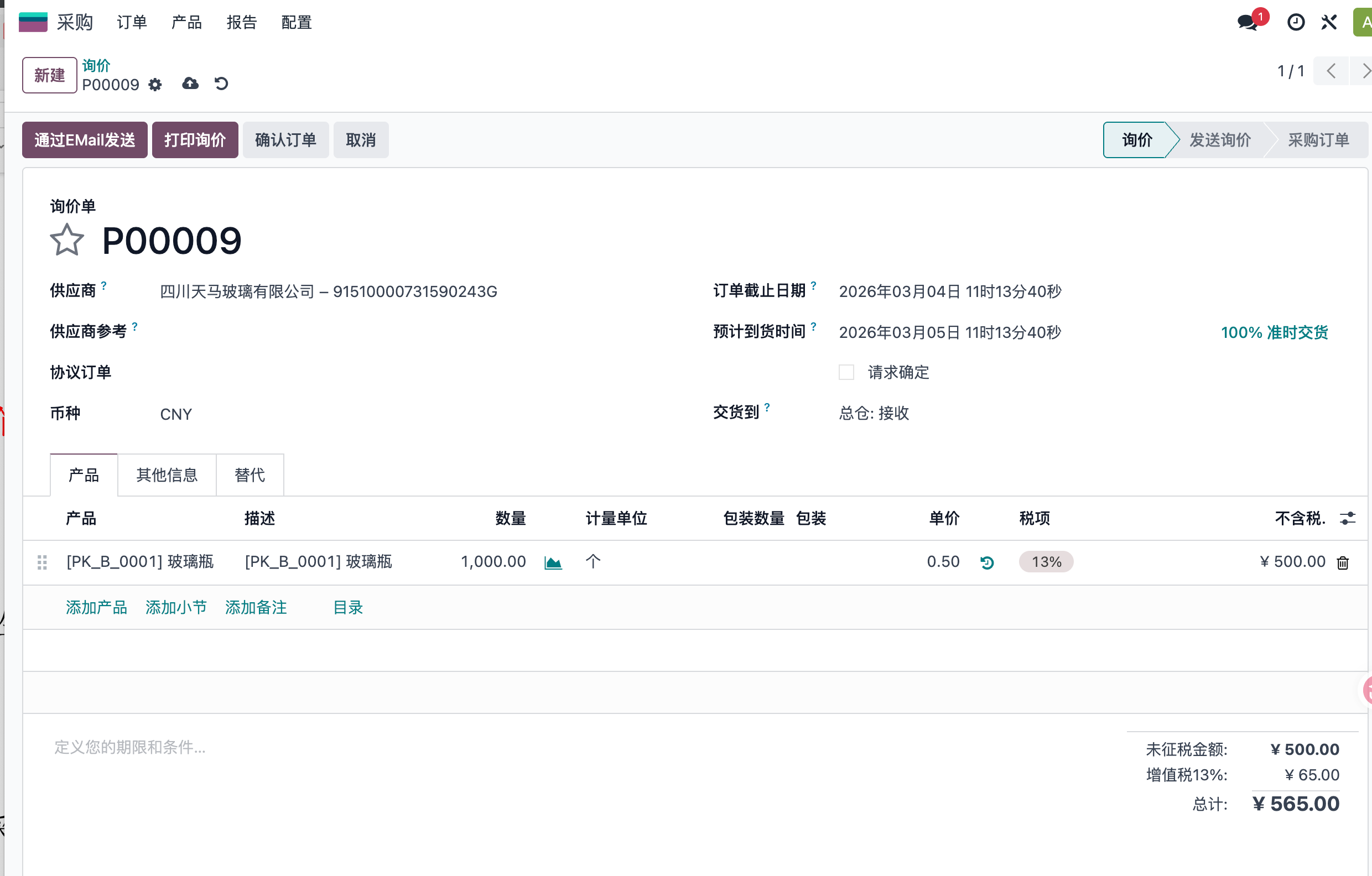This screenshot has width=1372, height=876.
Task: Click the ¥ 565.00 total amount
Action: pyautogui.click(x=1296, y=804)
